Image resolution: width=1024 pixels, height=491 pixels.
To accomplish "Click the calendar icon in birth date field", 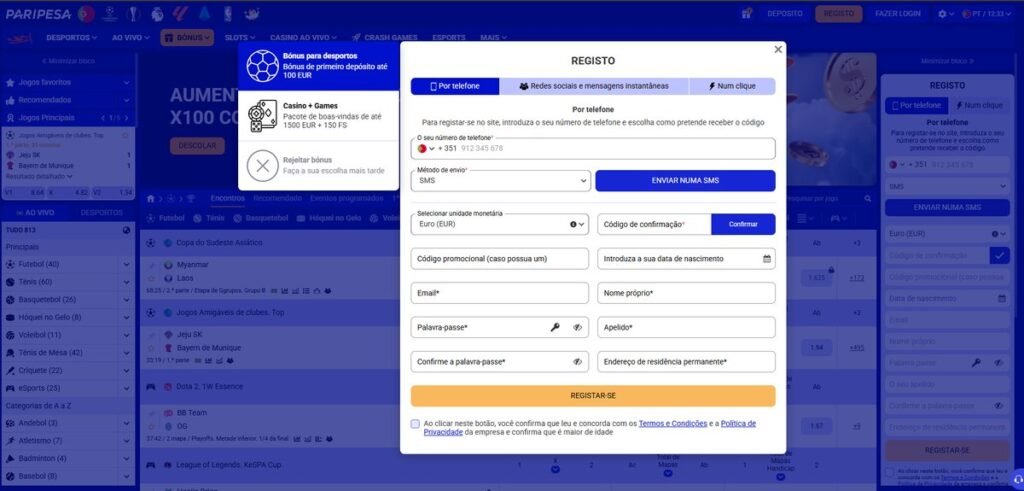I will [x=767, y=259].
